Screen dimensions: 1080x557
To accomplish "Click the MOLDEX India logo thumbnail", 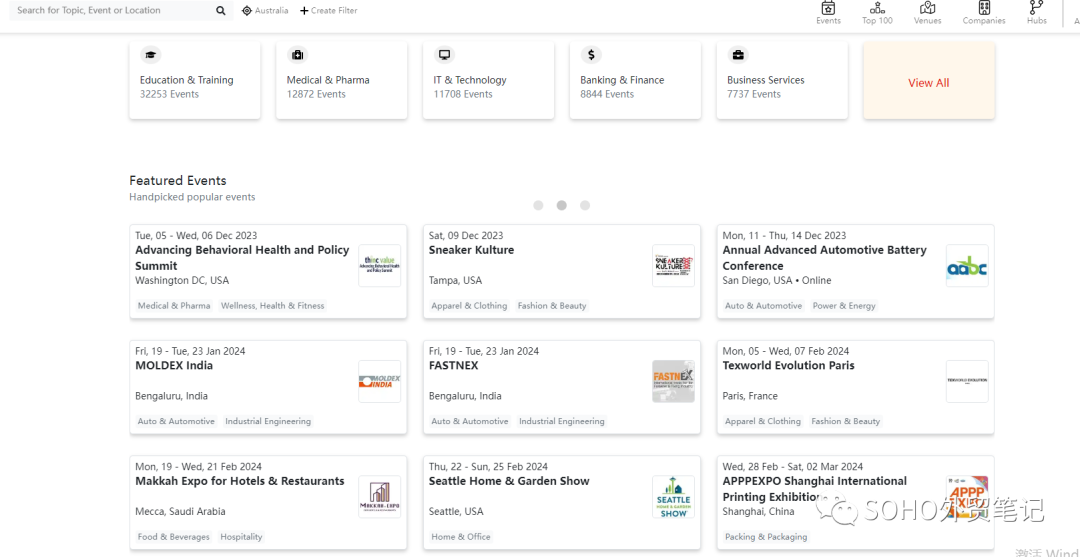I will point(379,381).
